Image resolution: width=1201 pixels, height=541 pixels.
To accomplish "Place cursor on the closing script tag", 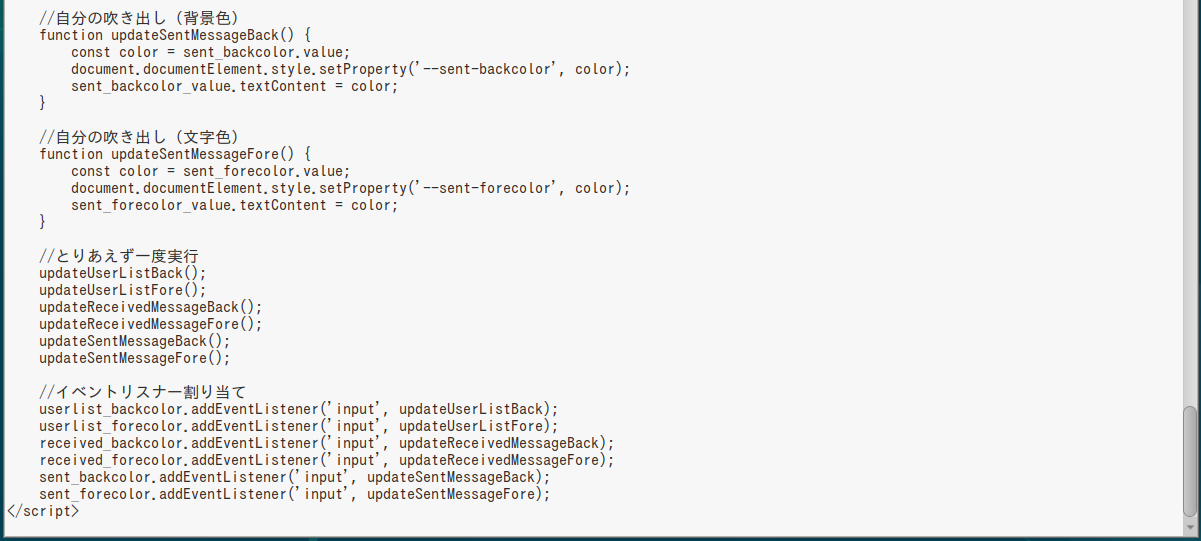I will pos(42,511).
